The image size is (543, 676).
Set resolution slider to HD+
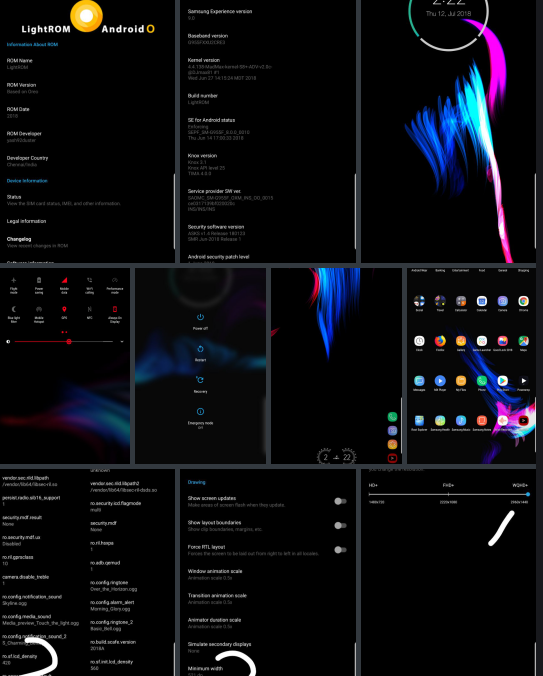(370, 494)
